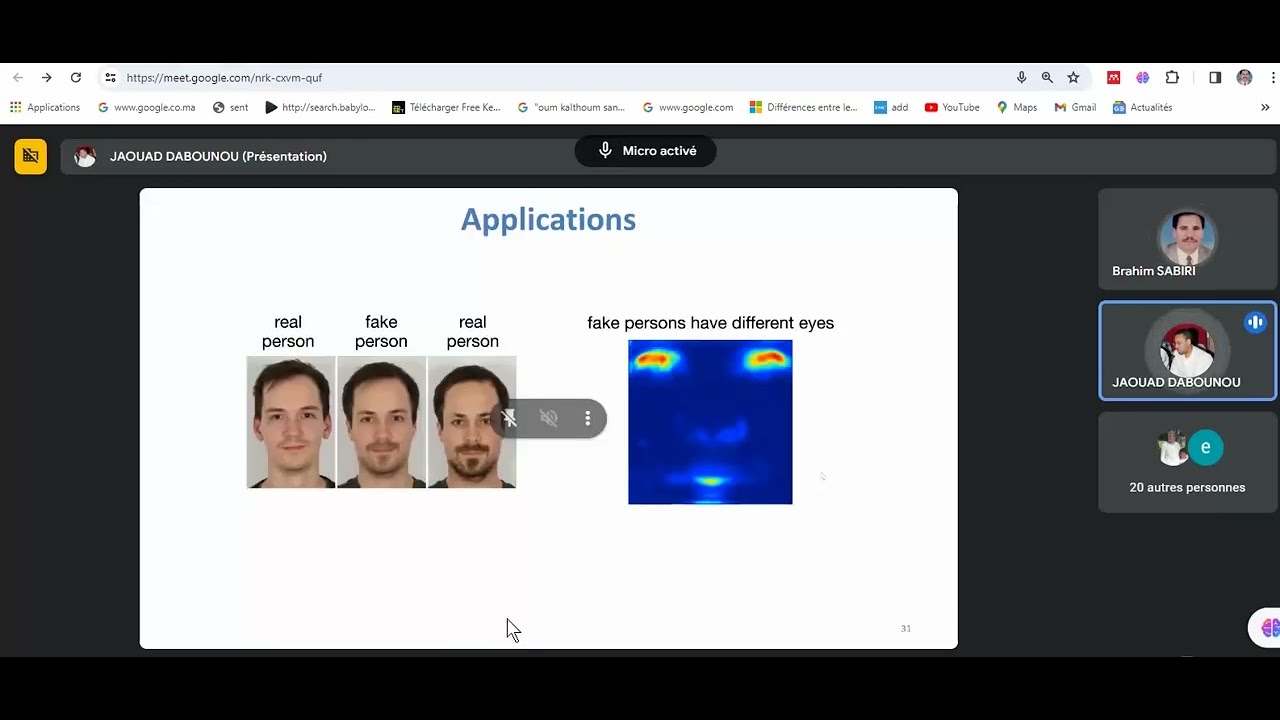The image size is (1280, 720).
Task: Click the presenter avatar in the presentation bar
Action: (x=85, y=156)
